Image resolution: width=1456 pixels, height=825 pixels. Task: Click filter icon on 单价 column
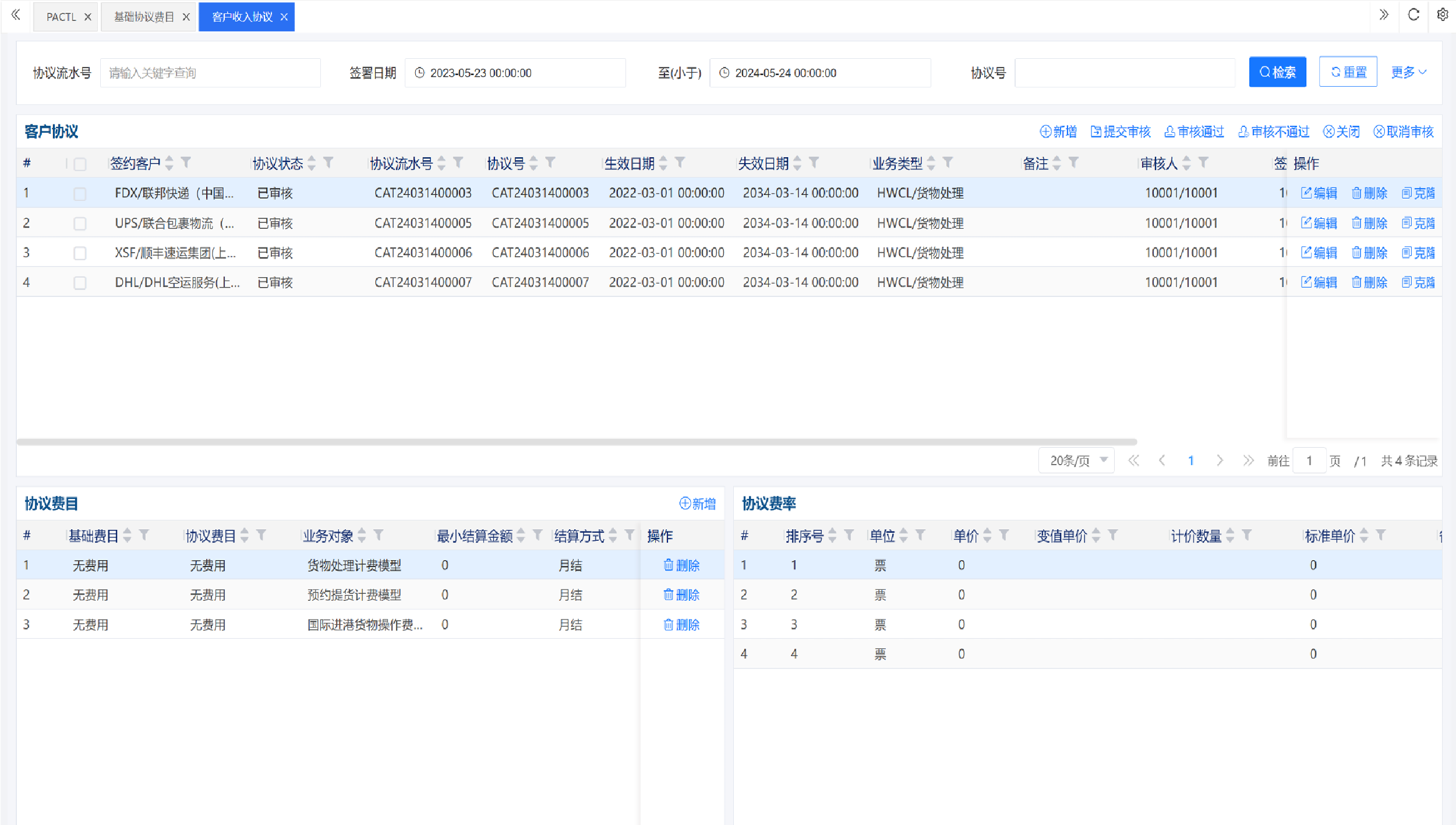pos(1004,535)
